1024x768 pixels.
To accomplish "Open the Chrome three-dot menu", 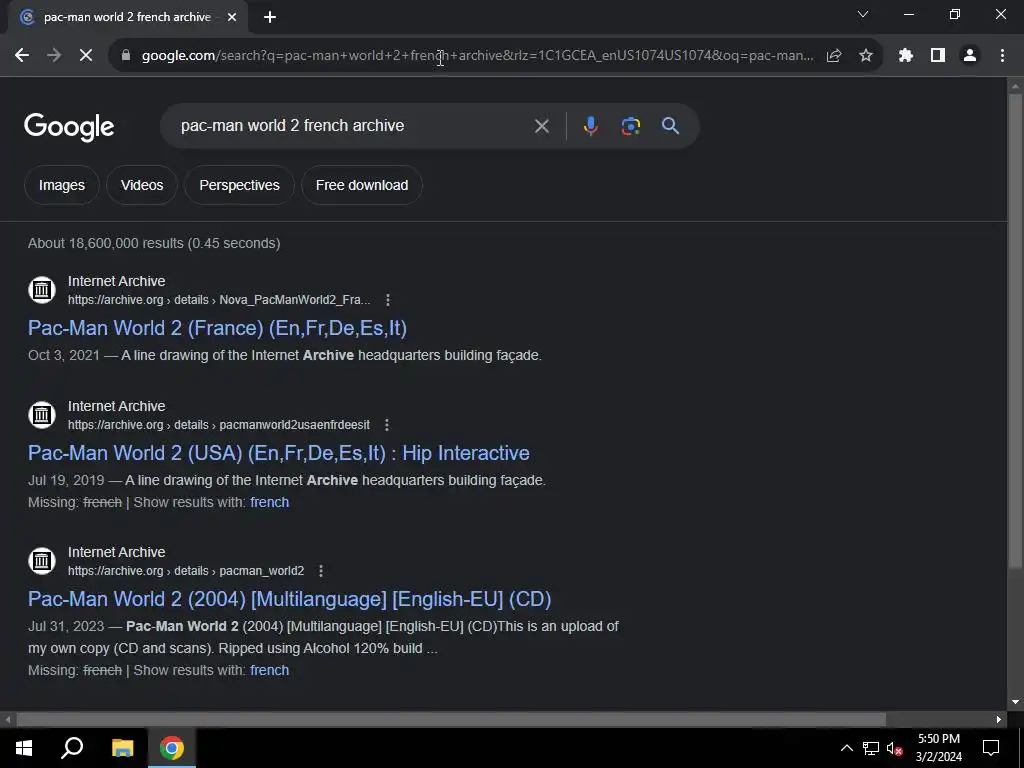I will coord(1002,56).
